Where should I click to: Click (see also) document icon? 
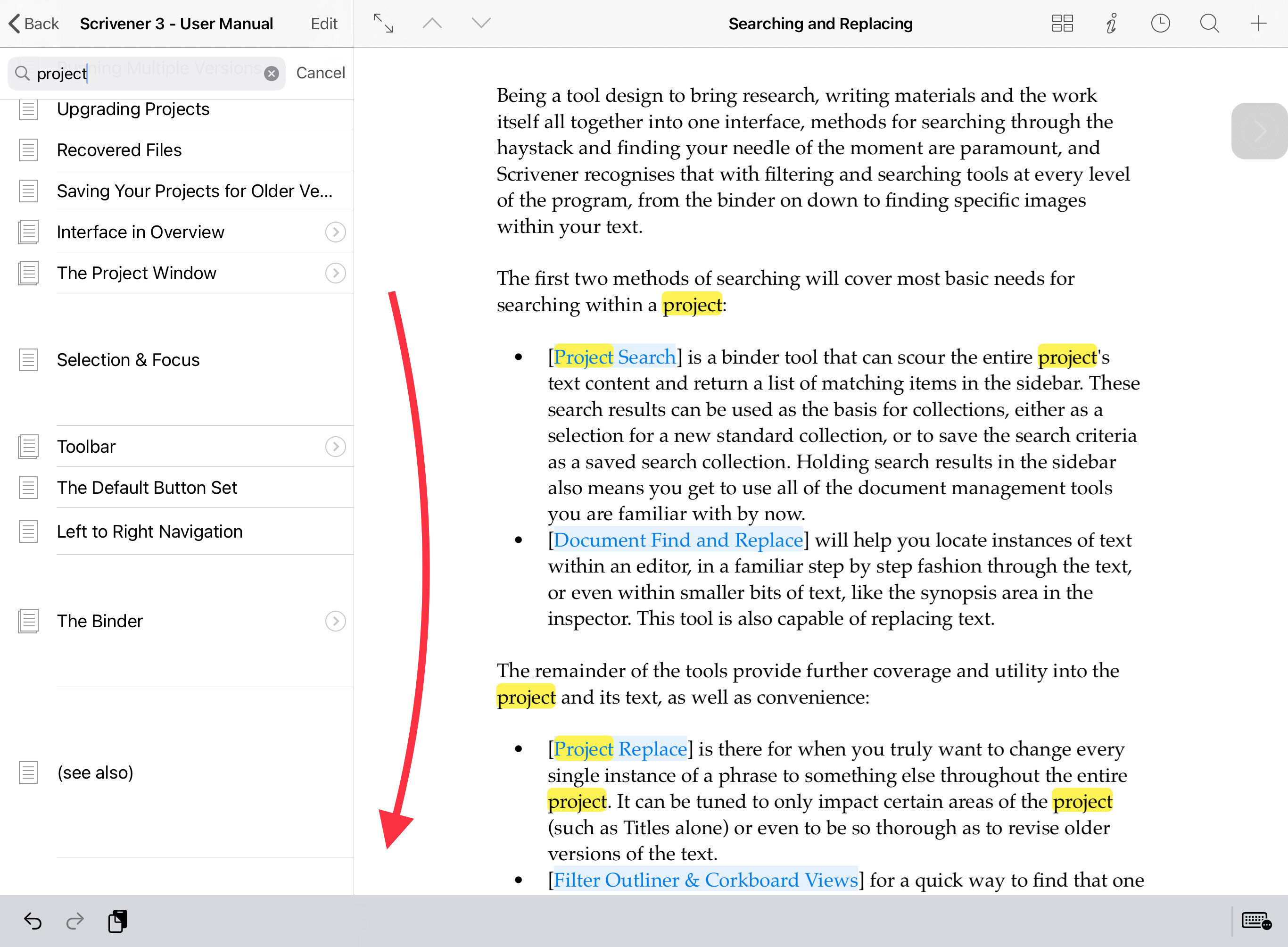pyautogui.click(x=28, y=772)
